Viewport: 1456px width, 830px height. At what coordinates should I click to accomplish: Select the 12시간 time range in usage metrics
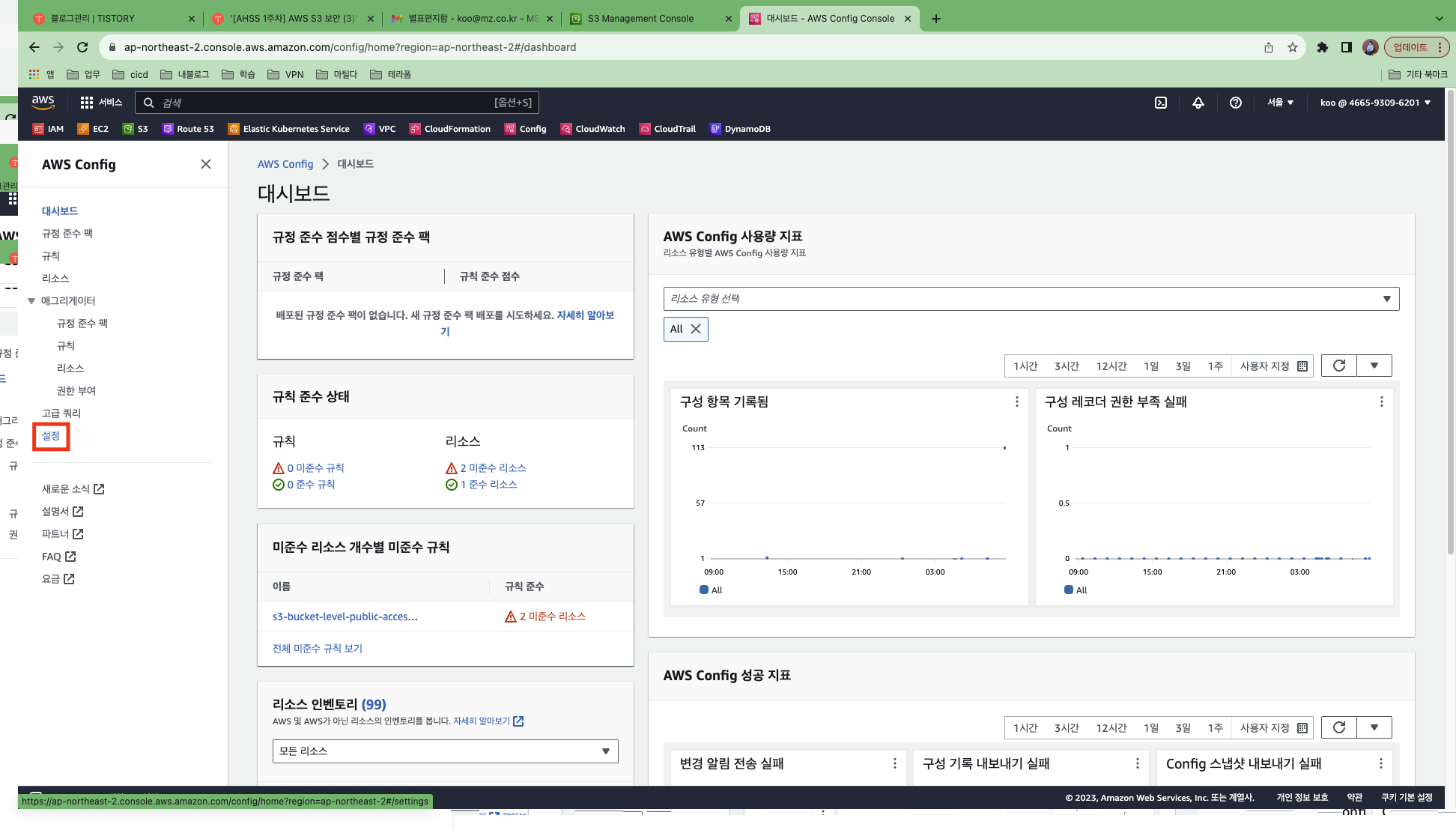tap(1111, 366)
